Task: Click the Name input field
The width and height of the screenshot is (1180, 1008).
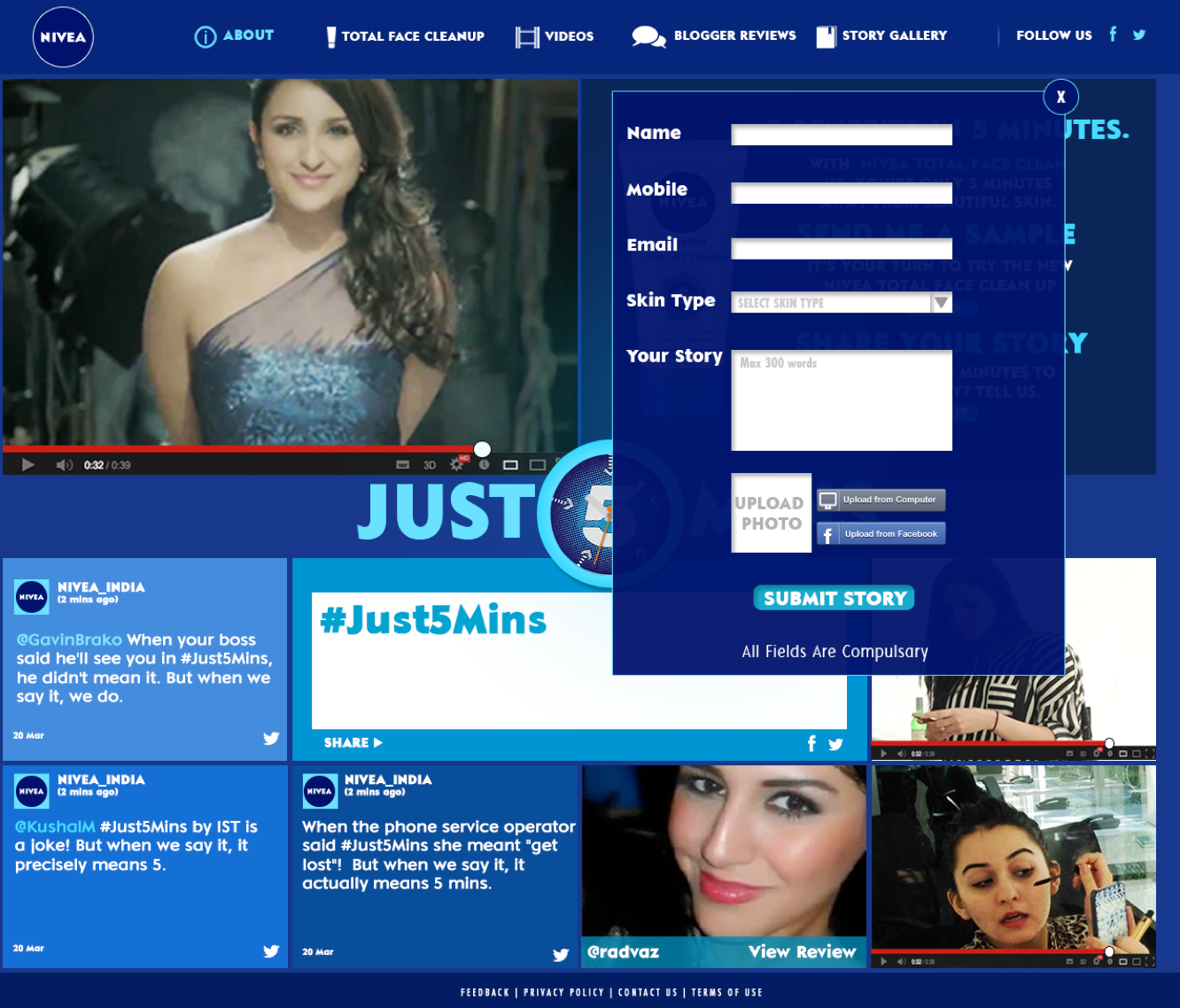Action: pos(842,135)
